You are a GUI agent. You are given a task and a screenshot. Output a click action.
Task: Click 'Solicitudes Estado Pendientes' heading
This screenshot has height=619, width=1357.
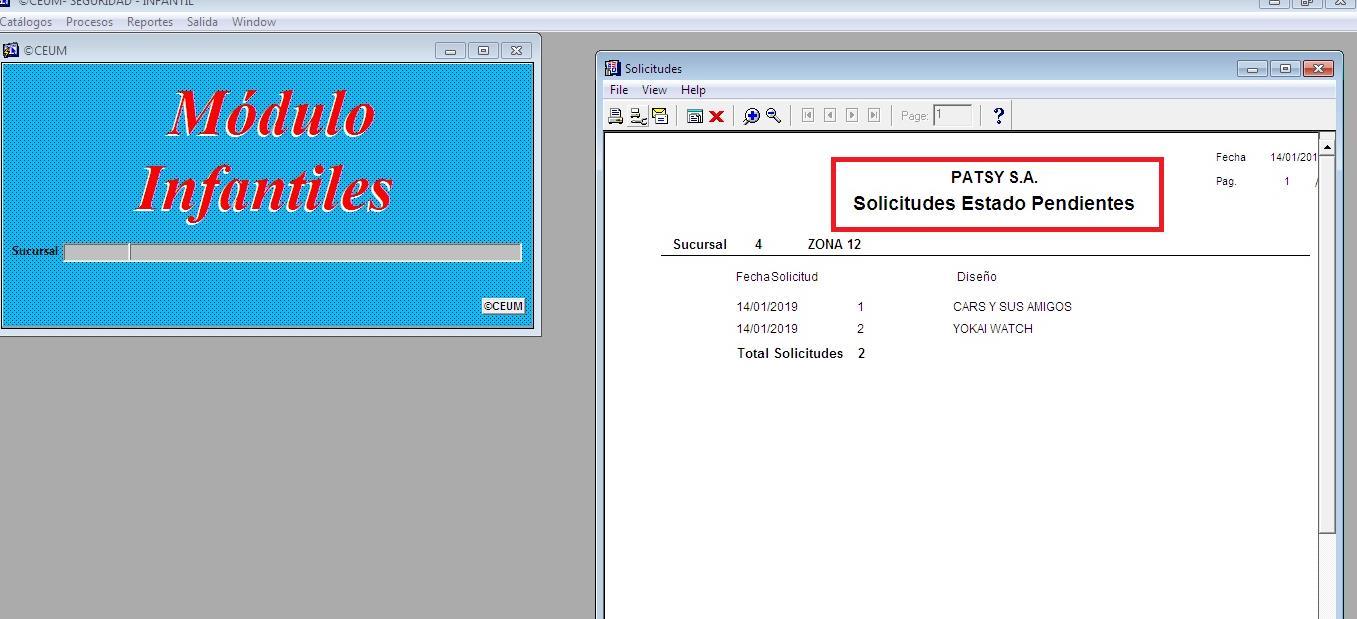pyautogui.click(x=994, y=203)
